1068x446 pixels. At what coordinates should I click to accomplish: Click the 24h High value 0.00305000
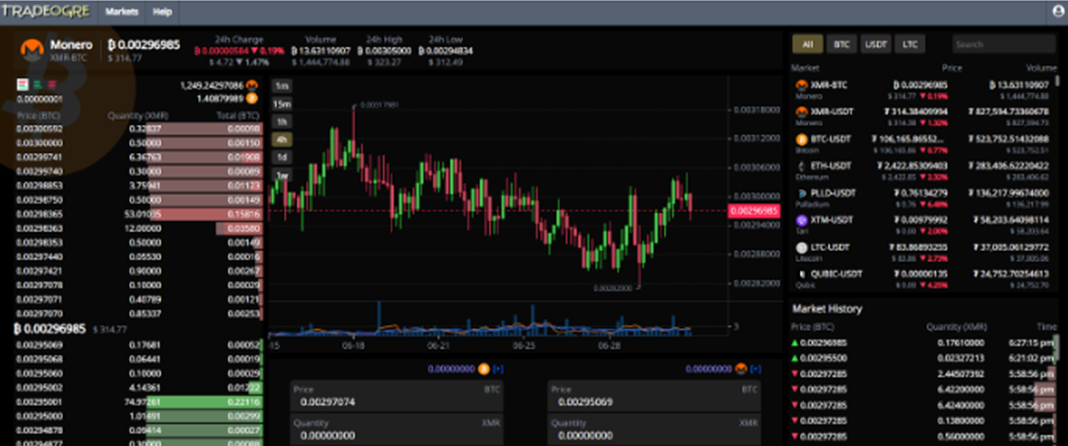click(x=386, y=51)
